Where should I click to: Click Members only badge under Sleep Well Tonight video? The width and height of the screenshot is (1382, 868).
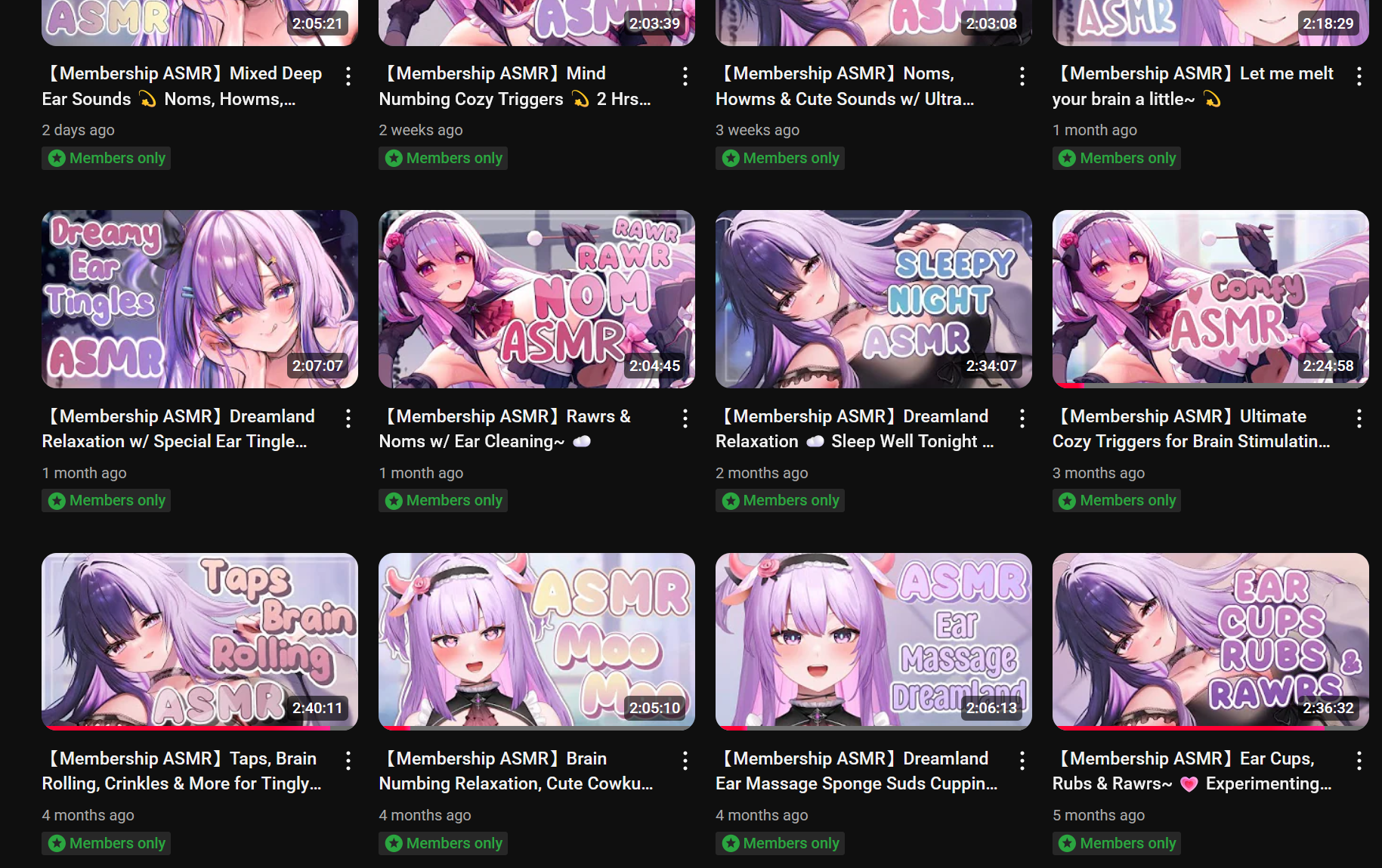click(781, 500)
